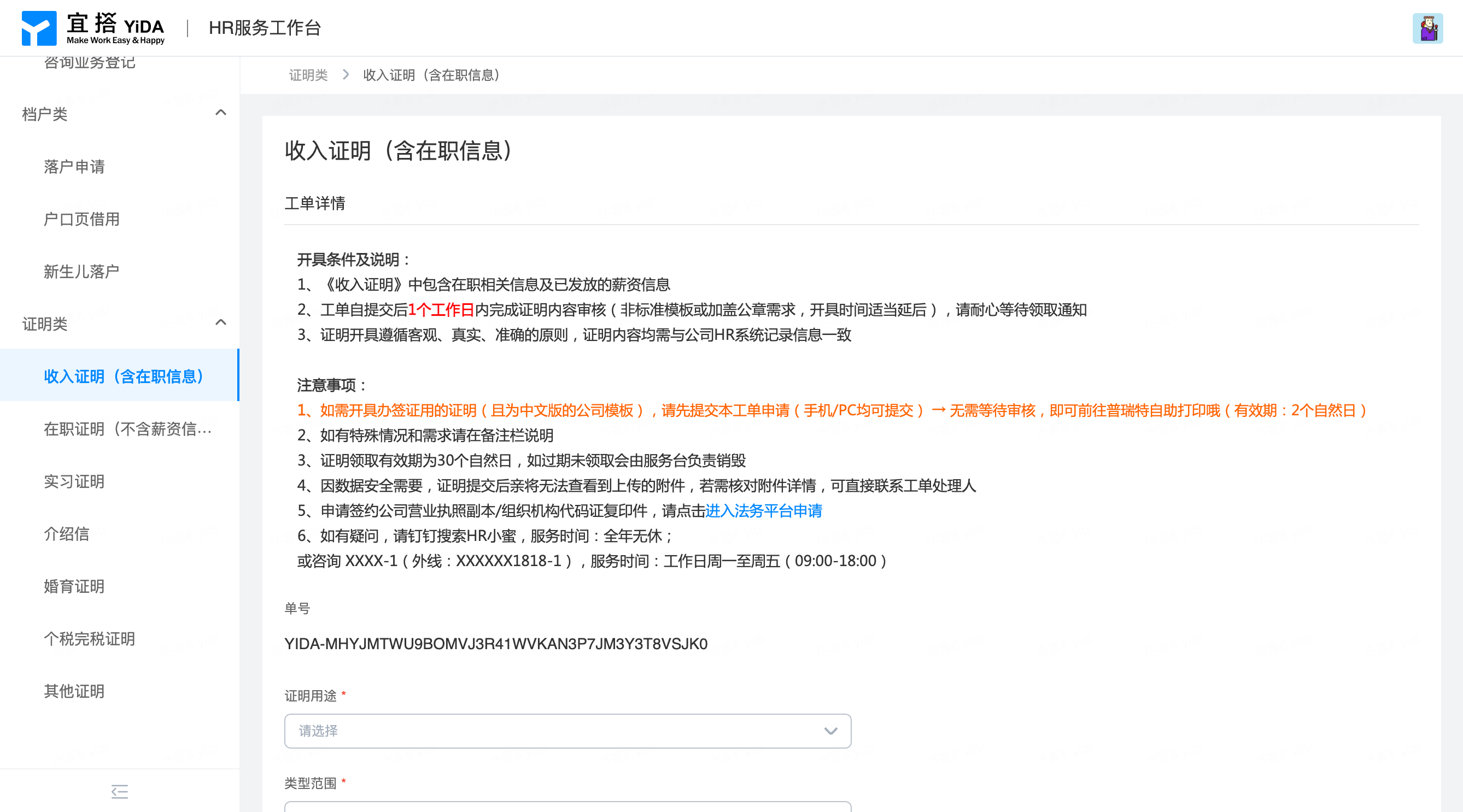Collapse the 档户类 section chevron

click(x=221, y=113)
